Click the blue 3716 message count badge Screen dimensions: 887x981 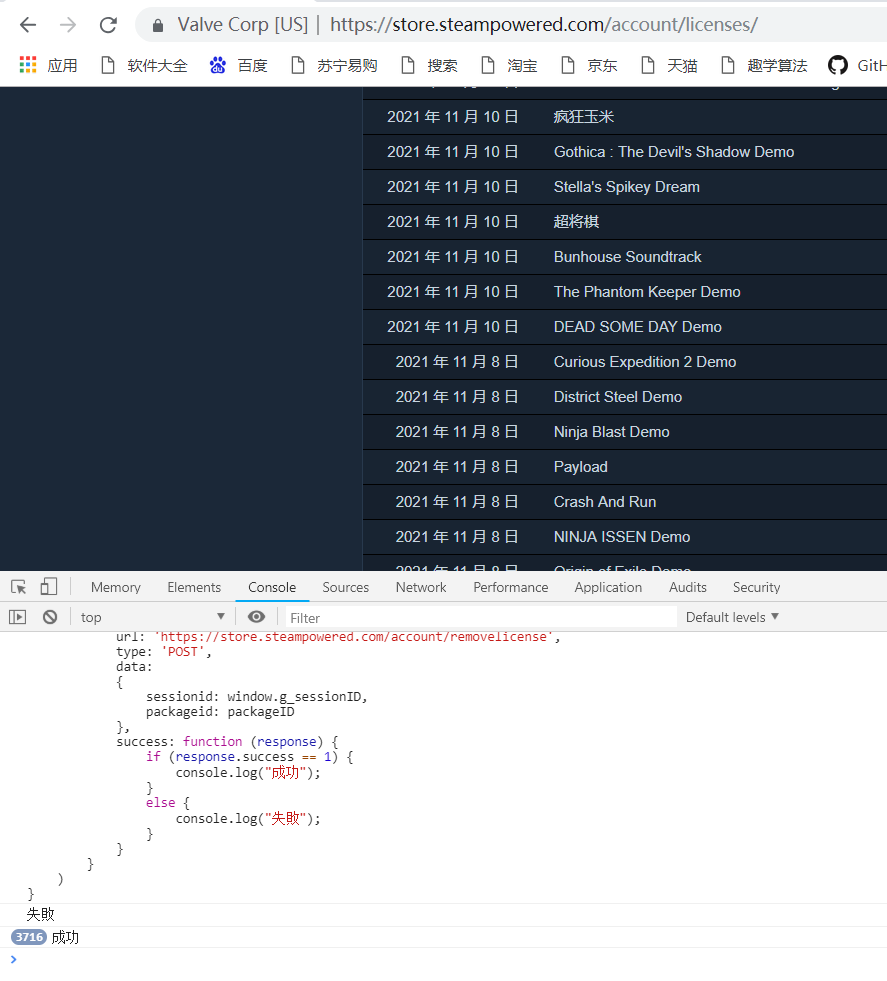click(28, 937)
